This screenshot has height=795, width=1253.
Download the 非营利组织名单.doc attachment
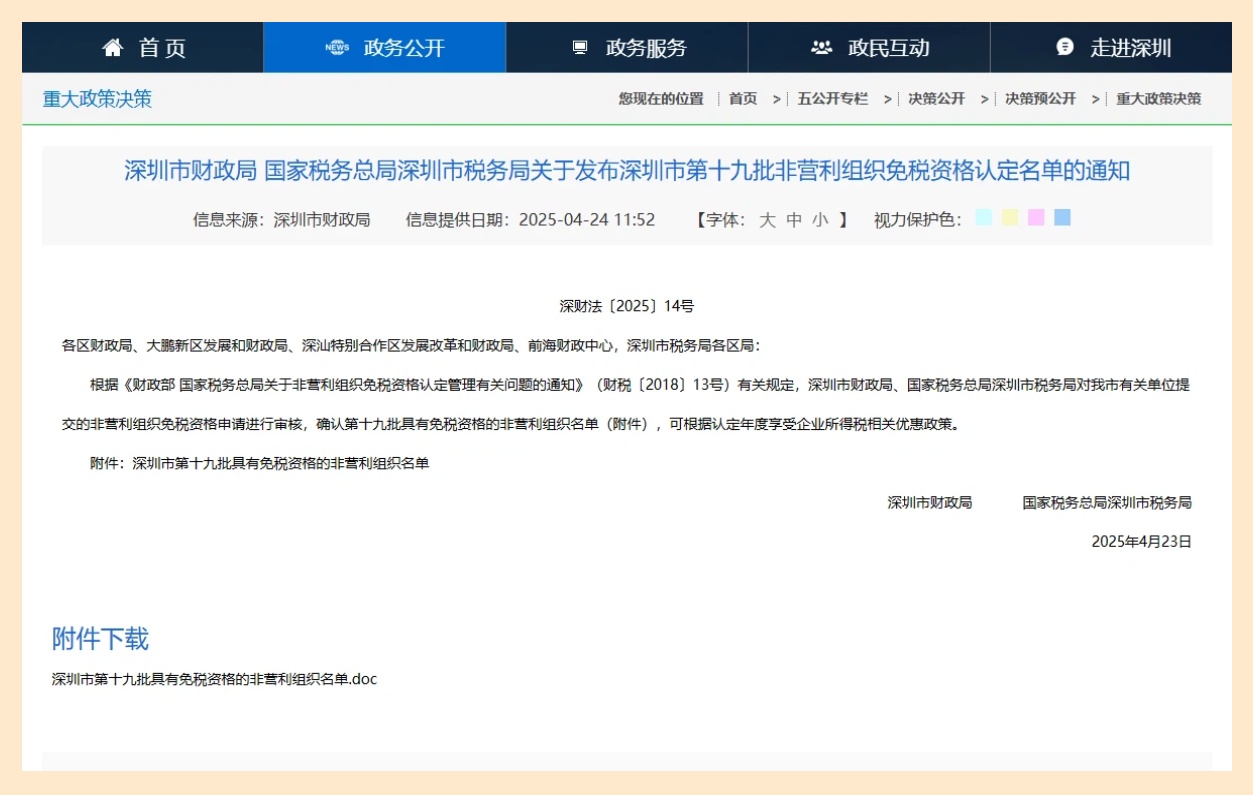pyautogui.click(x=214, y=679)
